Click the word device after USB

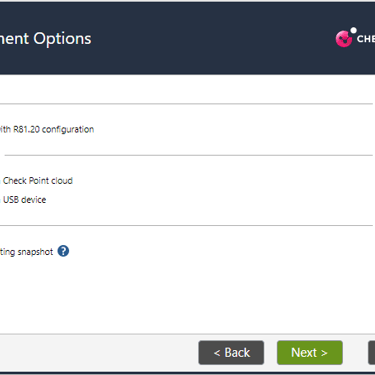coord(33,200)
